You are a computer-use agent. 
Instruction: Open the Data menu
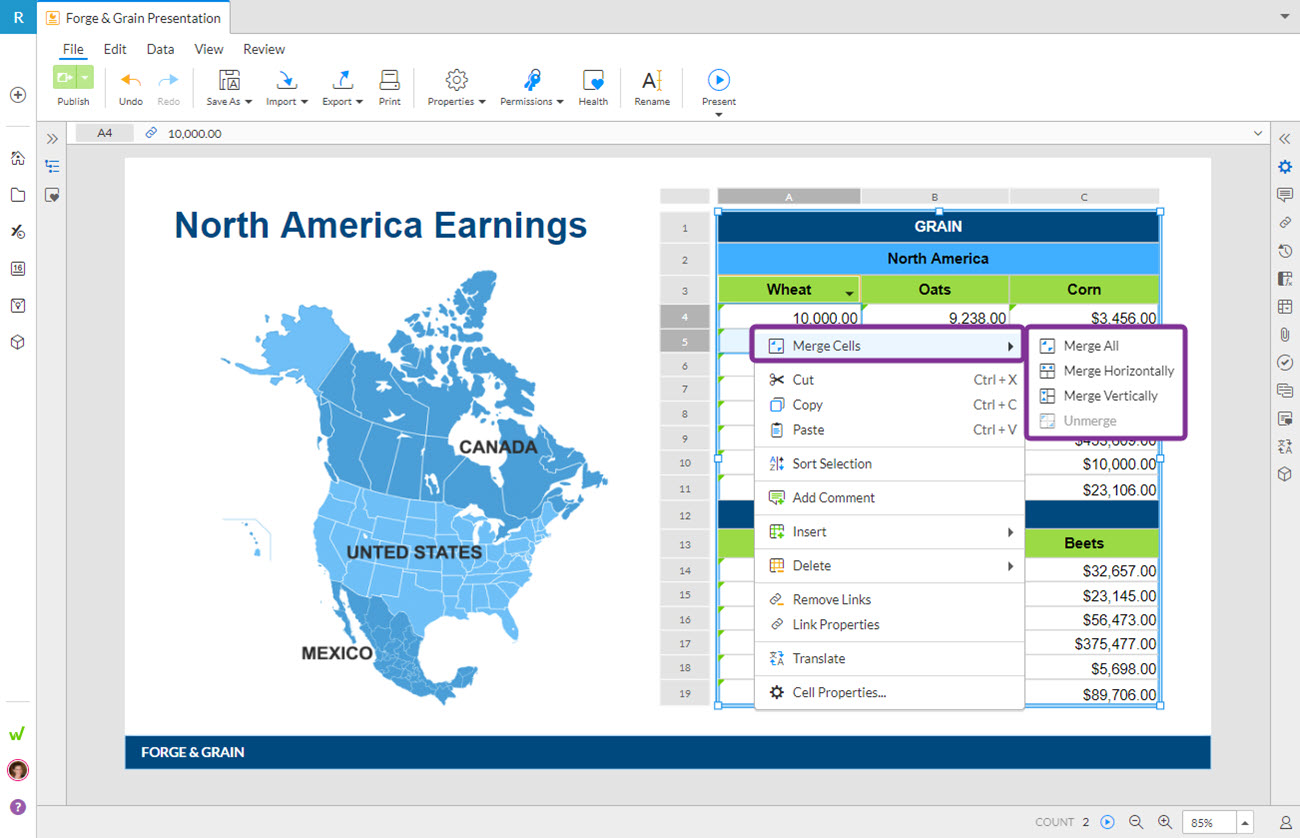pyautogui.click(x=160, y=49)
